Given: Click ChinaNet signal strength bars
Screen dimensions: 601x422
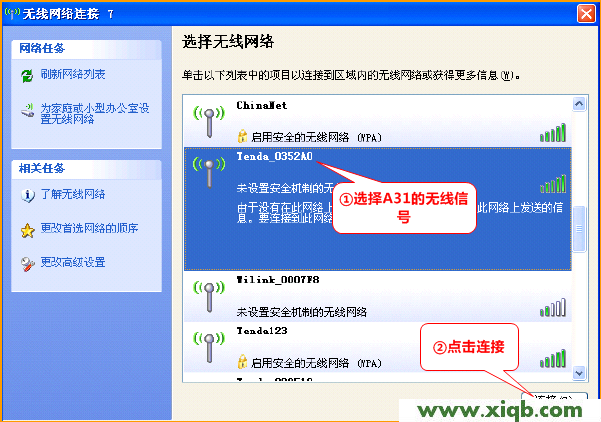Looking at the screenshot, I should [x=553, y=132].
